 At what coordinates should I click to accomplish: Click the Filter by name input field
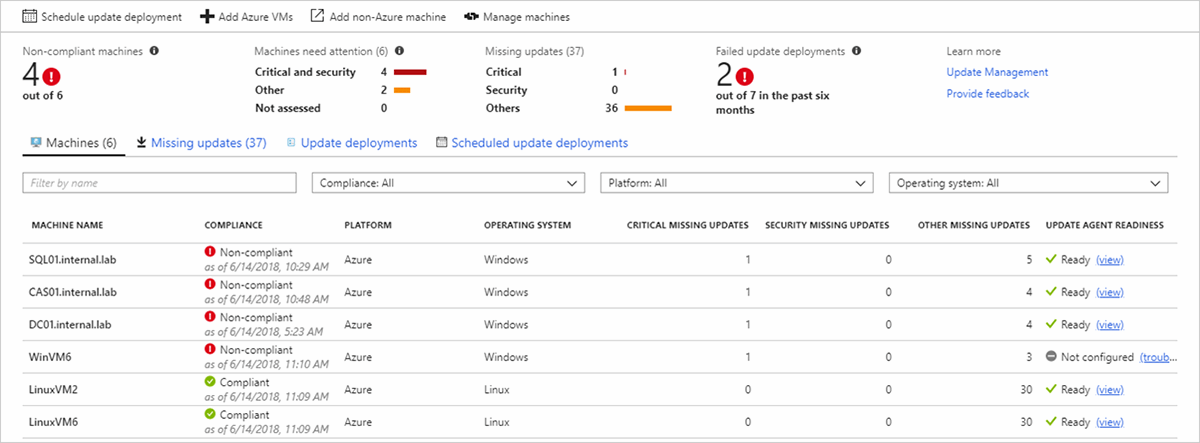click(160, 183)
